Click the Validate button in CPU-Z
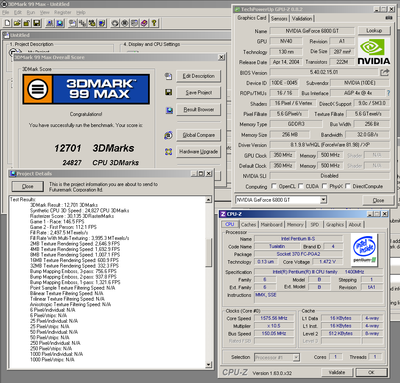Image resolution: width=400 pixels, height=383 pixels. [x=337, y=372]
